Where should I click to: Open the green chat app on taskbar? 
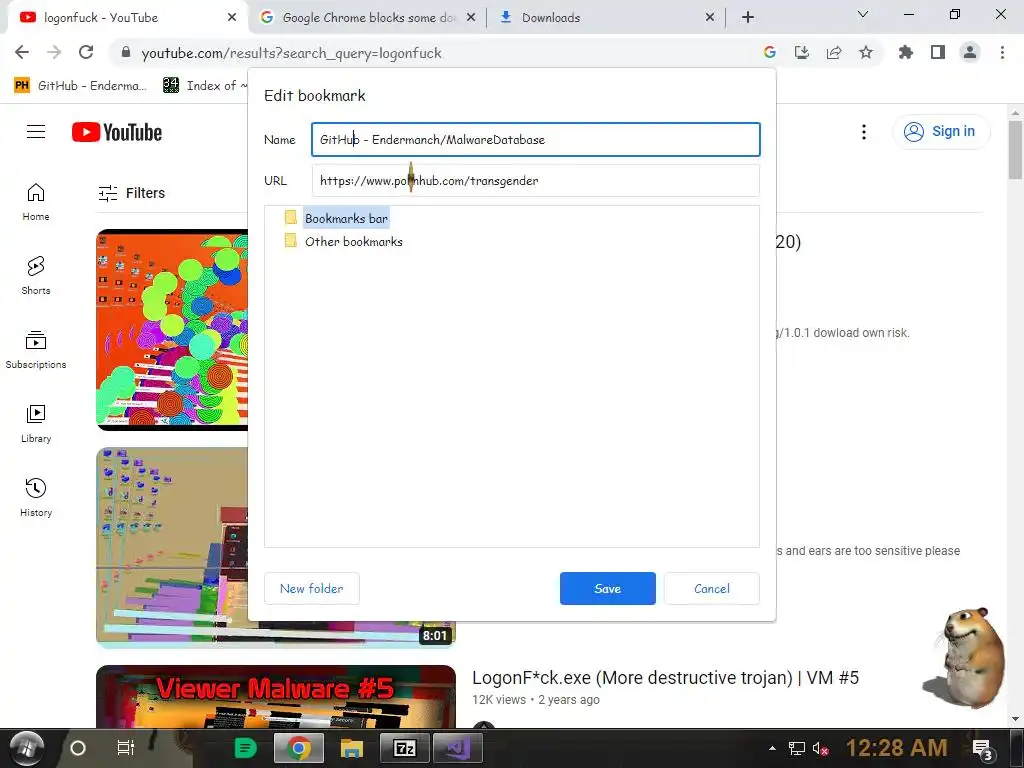246,748
